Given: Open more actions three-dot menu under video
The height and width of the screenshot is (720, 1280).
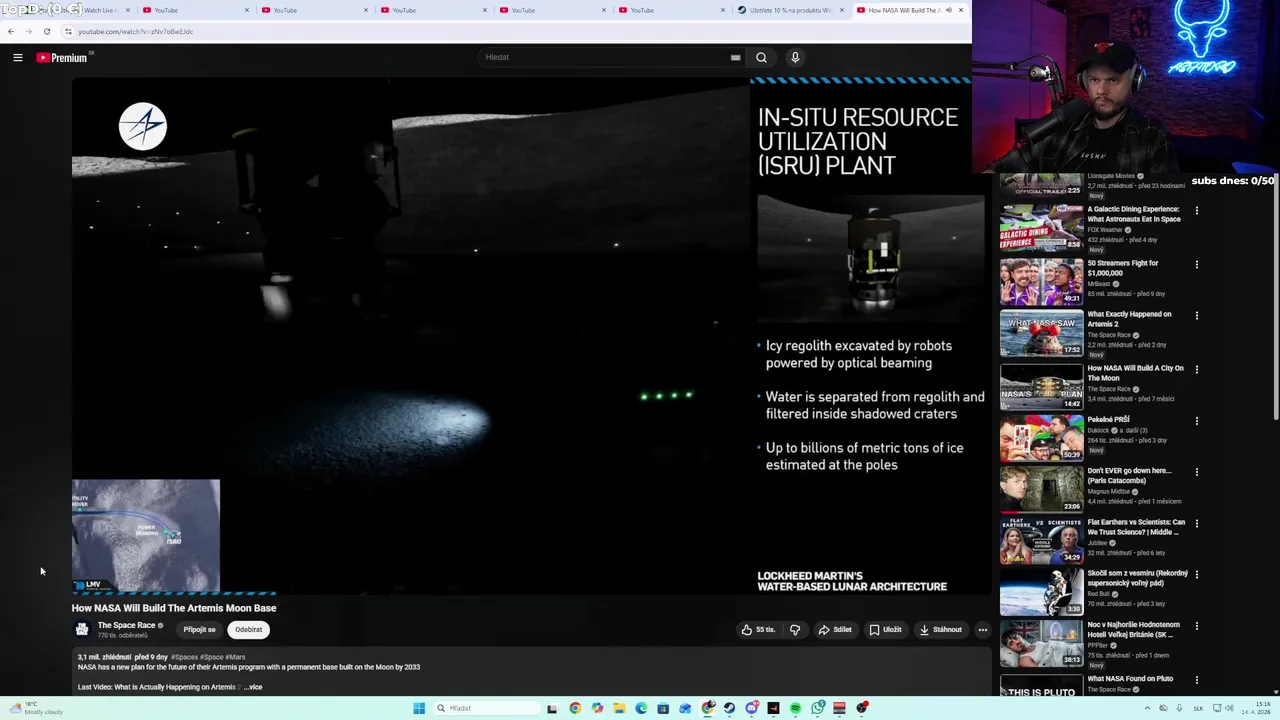Looking at the screenshot, I should tap(983, 630).
